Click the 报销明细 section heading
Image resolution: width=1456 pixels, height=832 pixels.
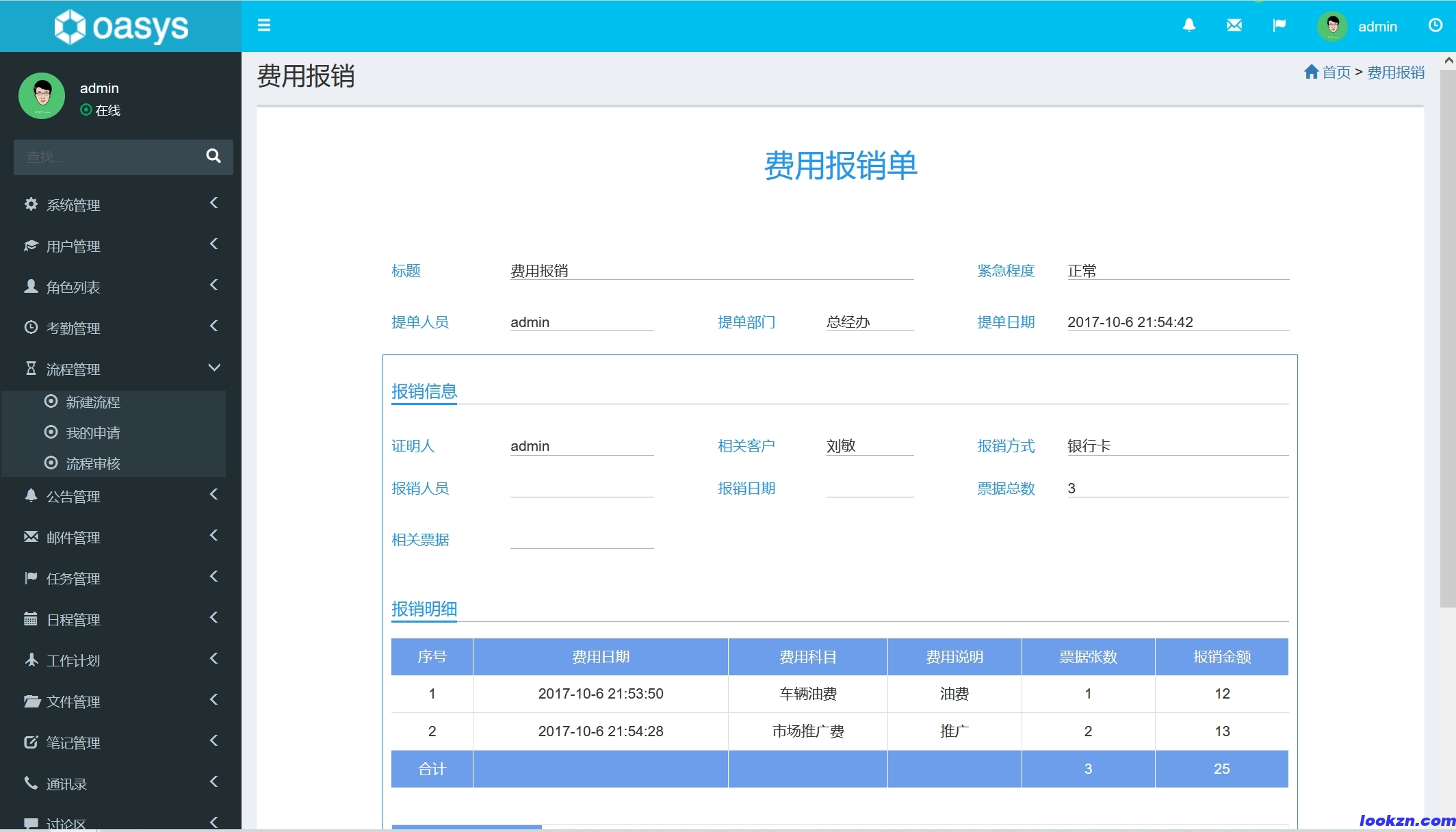click(424, 609)
